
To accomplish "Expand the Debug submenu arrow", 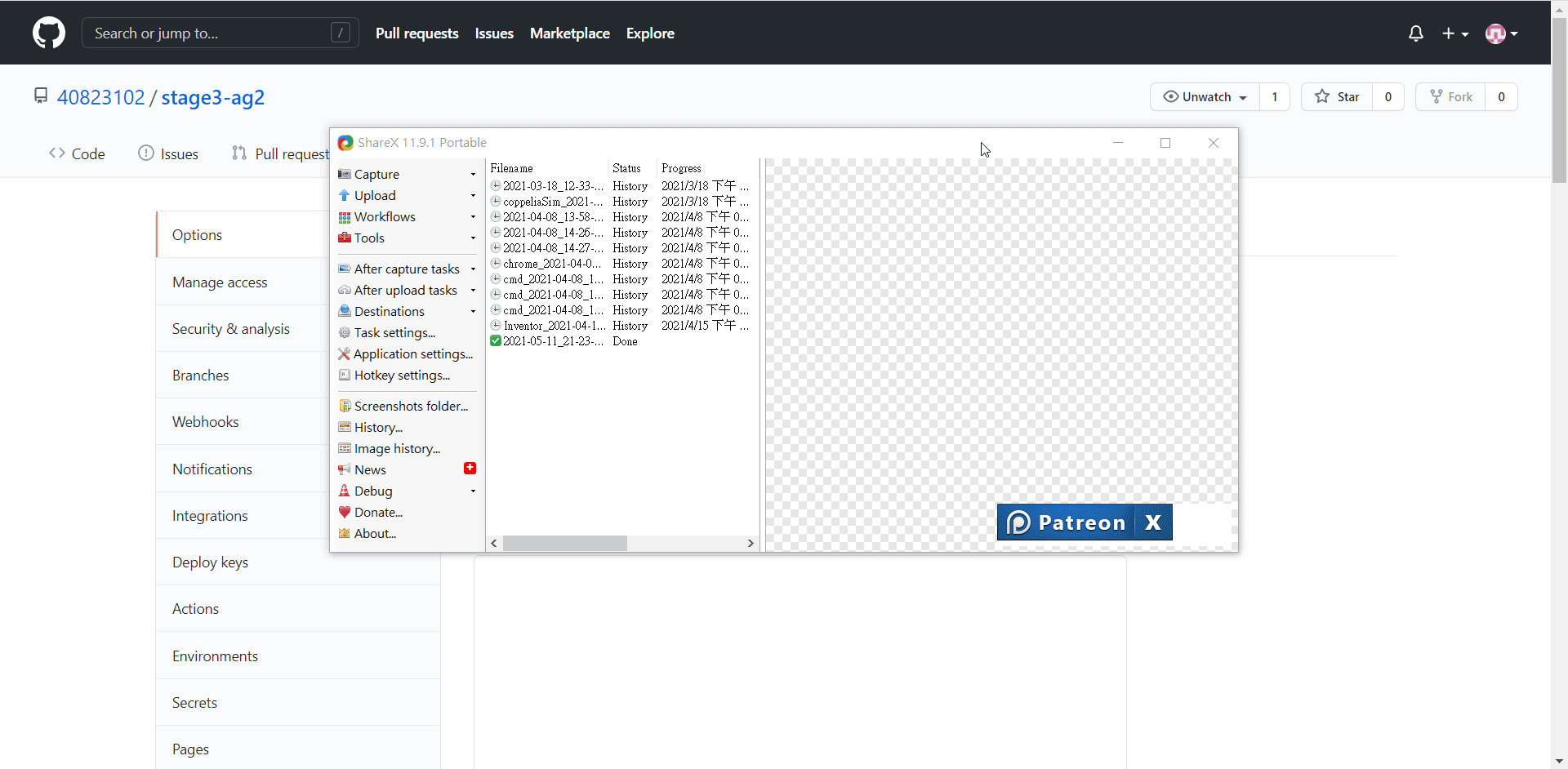I will (x=473, y=491).
